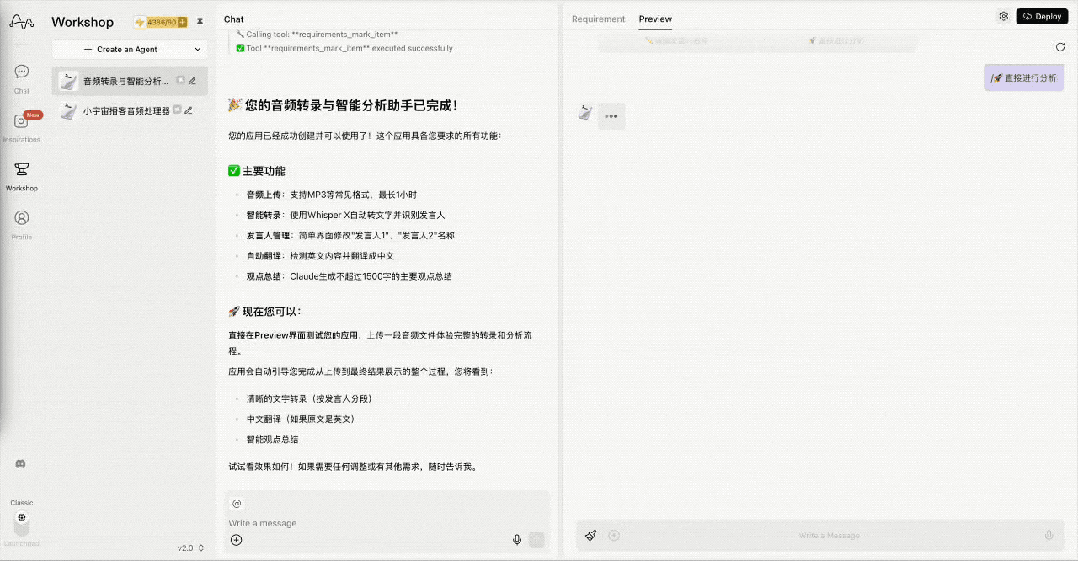Open the Inspirations section marked New
This screenshot has height=561, width=1078.
(x=21, y=126)
